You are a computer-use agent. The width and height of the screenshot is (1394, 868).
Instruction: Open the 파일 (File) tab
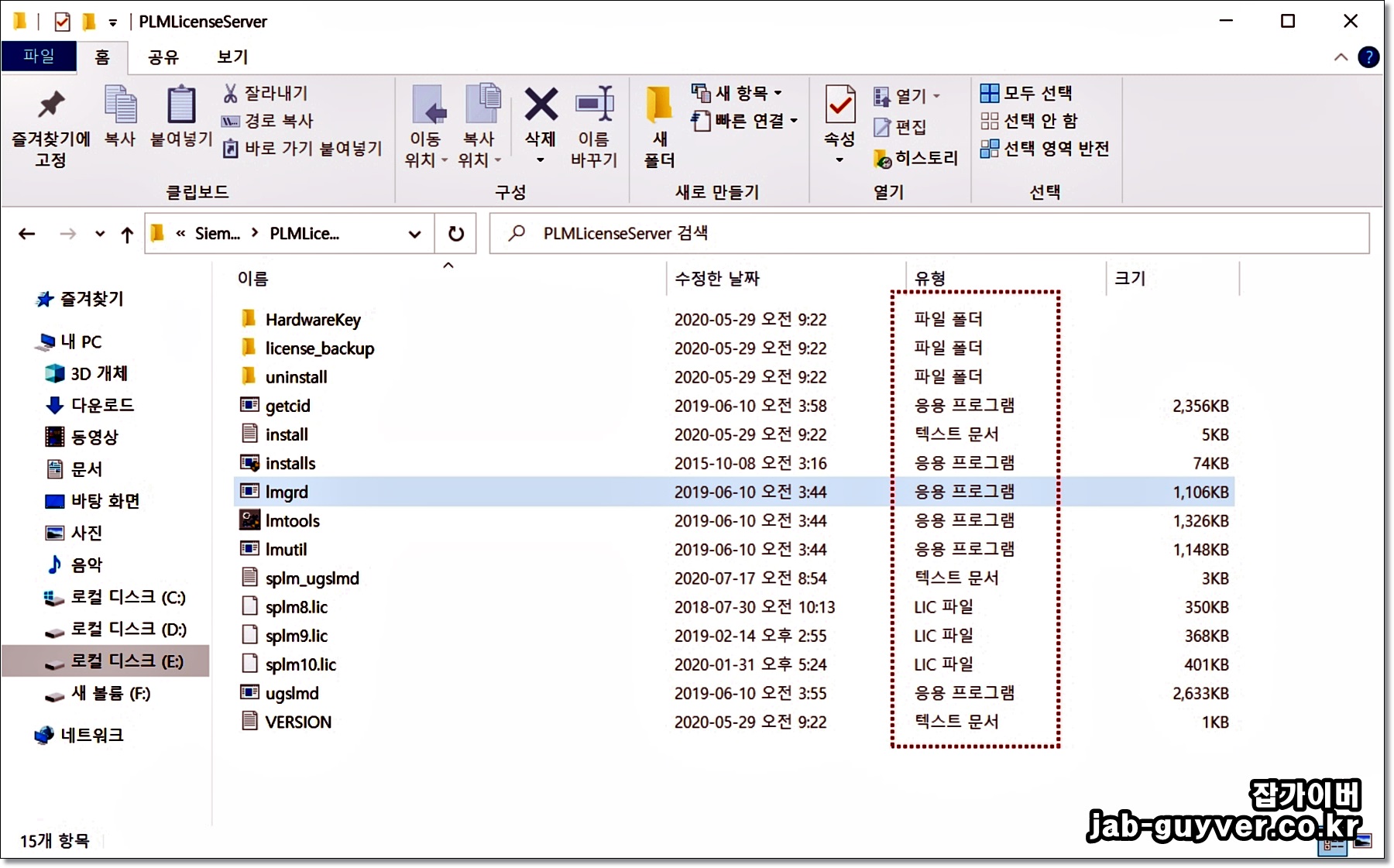pyautogui.click(x=39, y=56)
